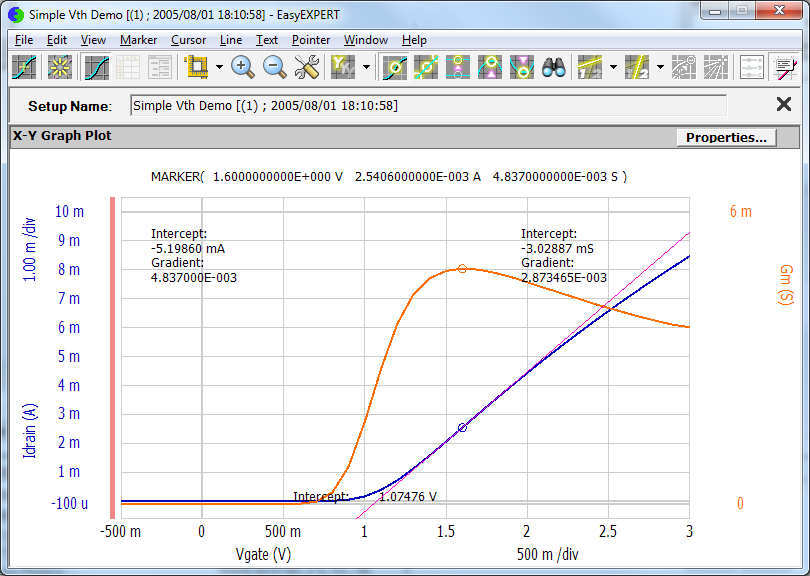810x576 pixels.
Task: Open the graph tools wrench icon
Action: tap(305, 67)
